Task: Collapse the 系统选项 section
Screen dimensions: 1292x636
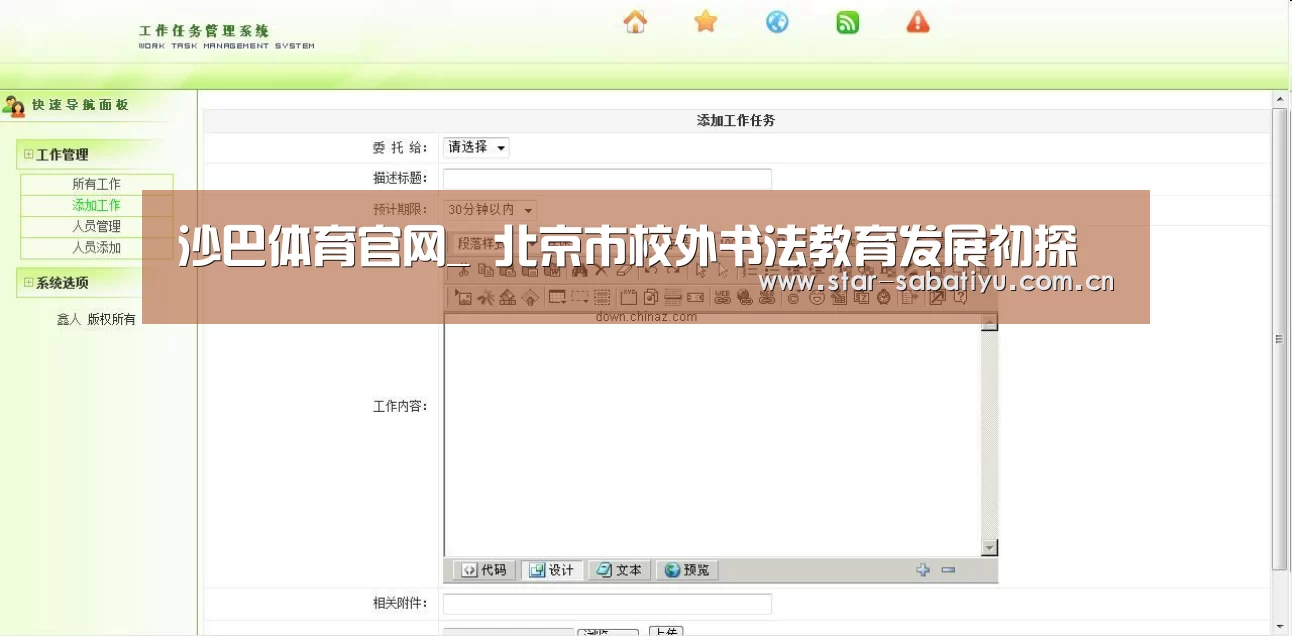Action: (x=29, y=283)
